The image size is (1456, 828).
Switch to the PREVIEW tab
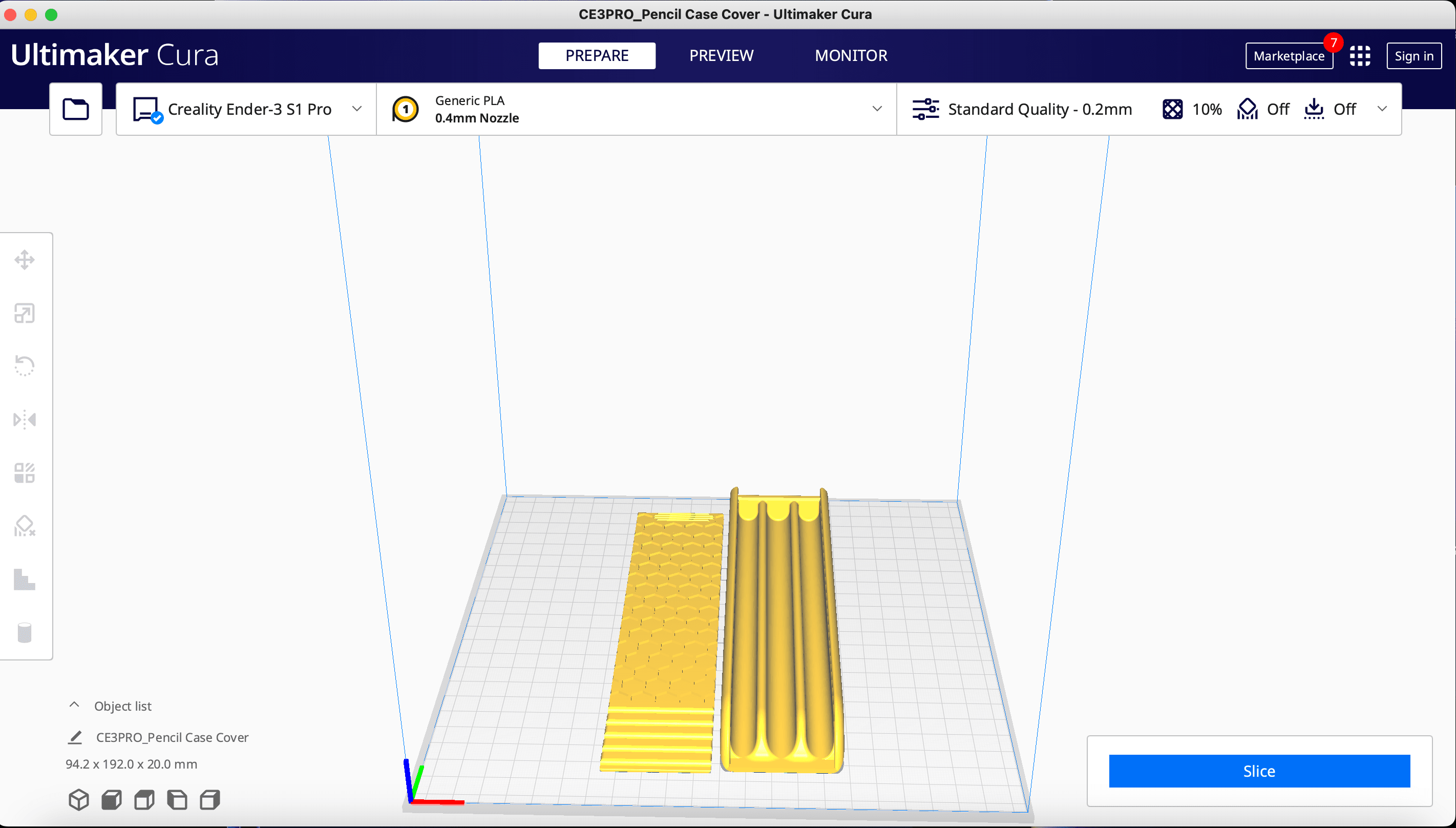721,56
